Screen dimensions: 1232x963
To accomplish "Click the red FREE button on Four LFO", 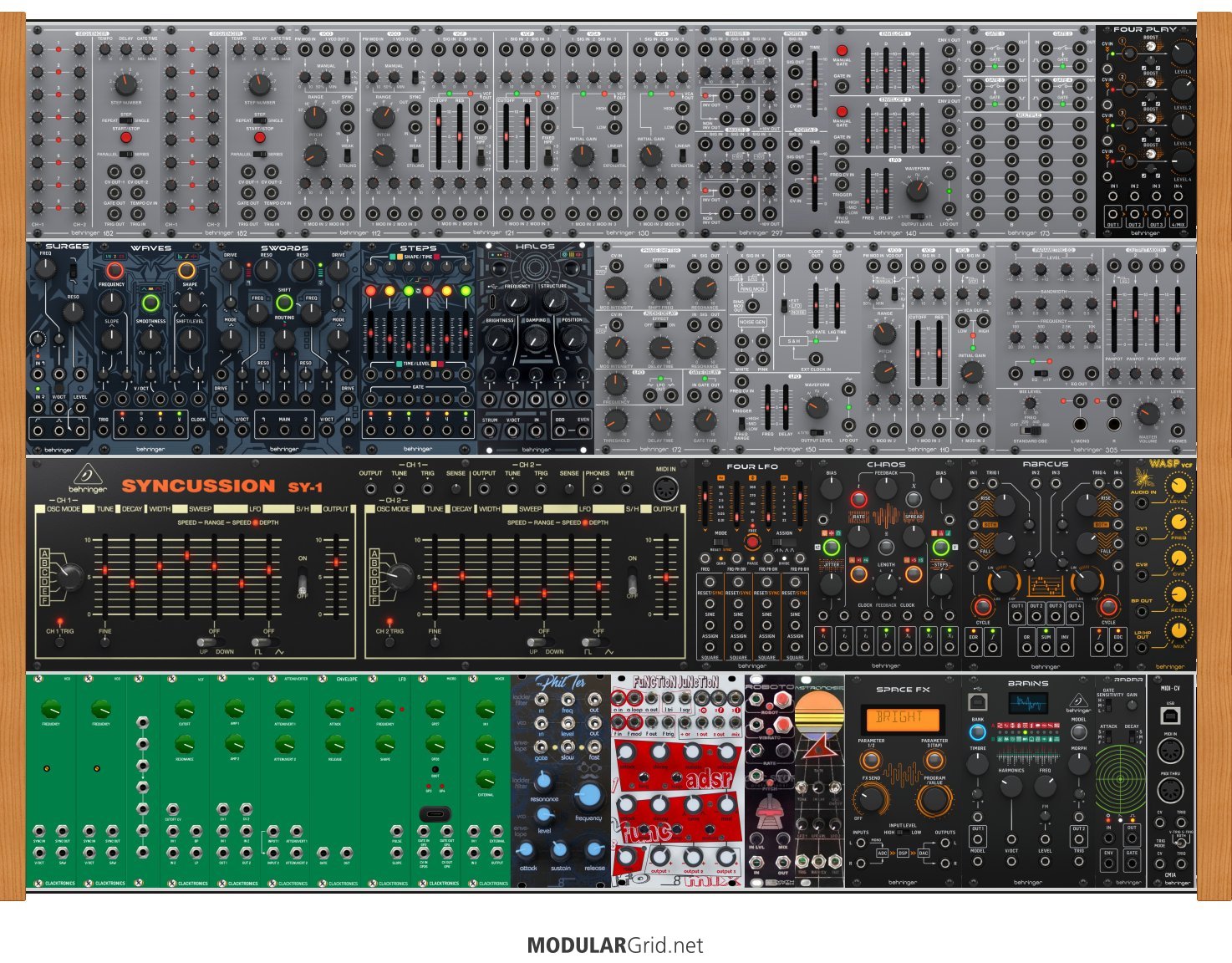I will [752, 542].
